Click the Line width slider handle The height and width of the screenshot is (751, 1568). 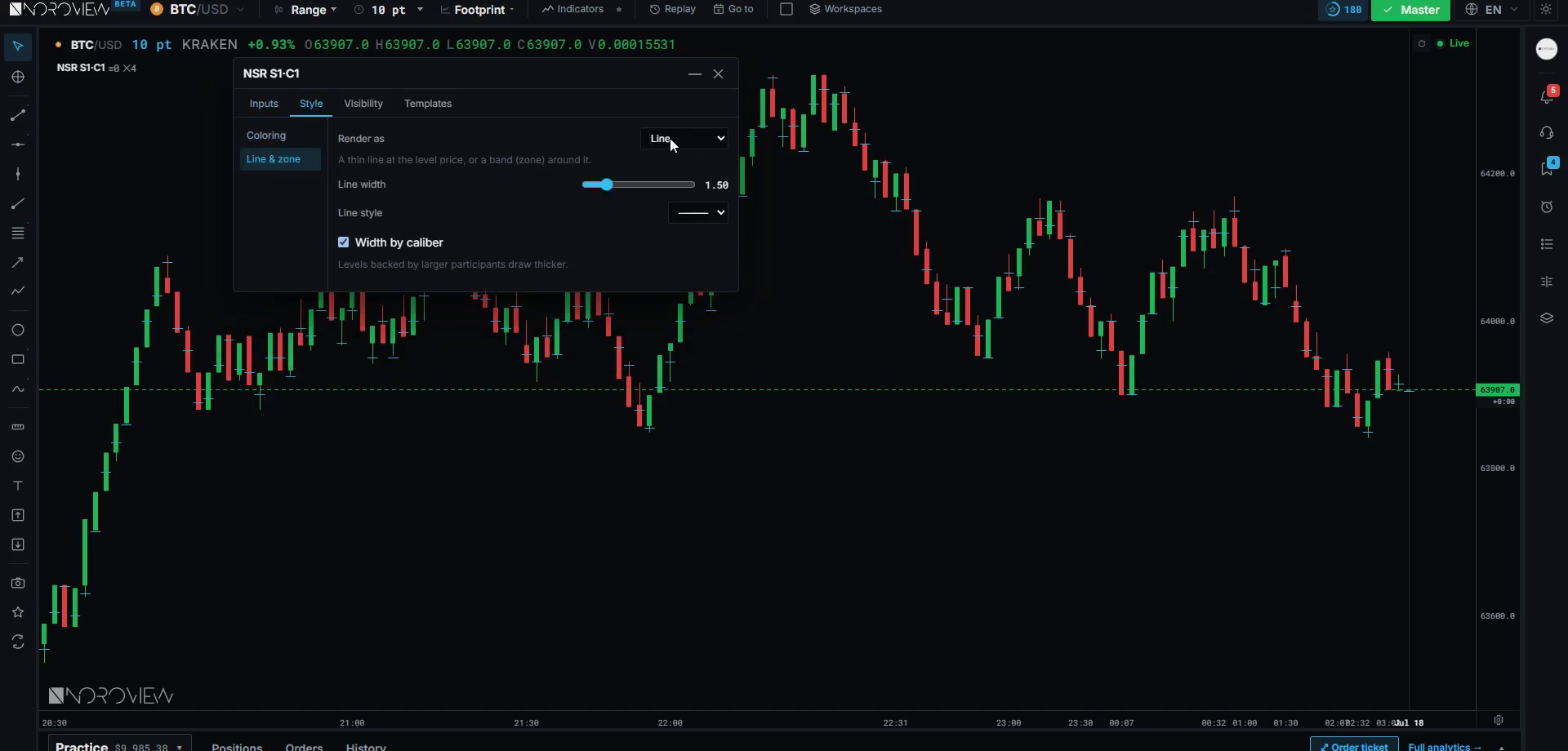click(606, 185)
